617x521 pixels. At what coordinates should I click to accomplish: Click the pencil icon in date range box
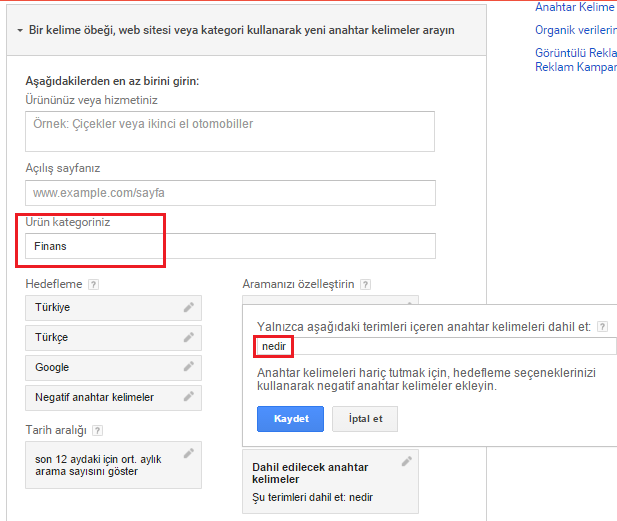coord(188,454)
